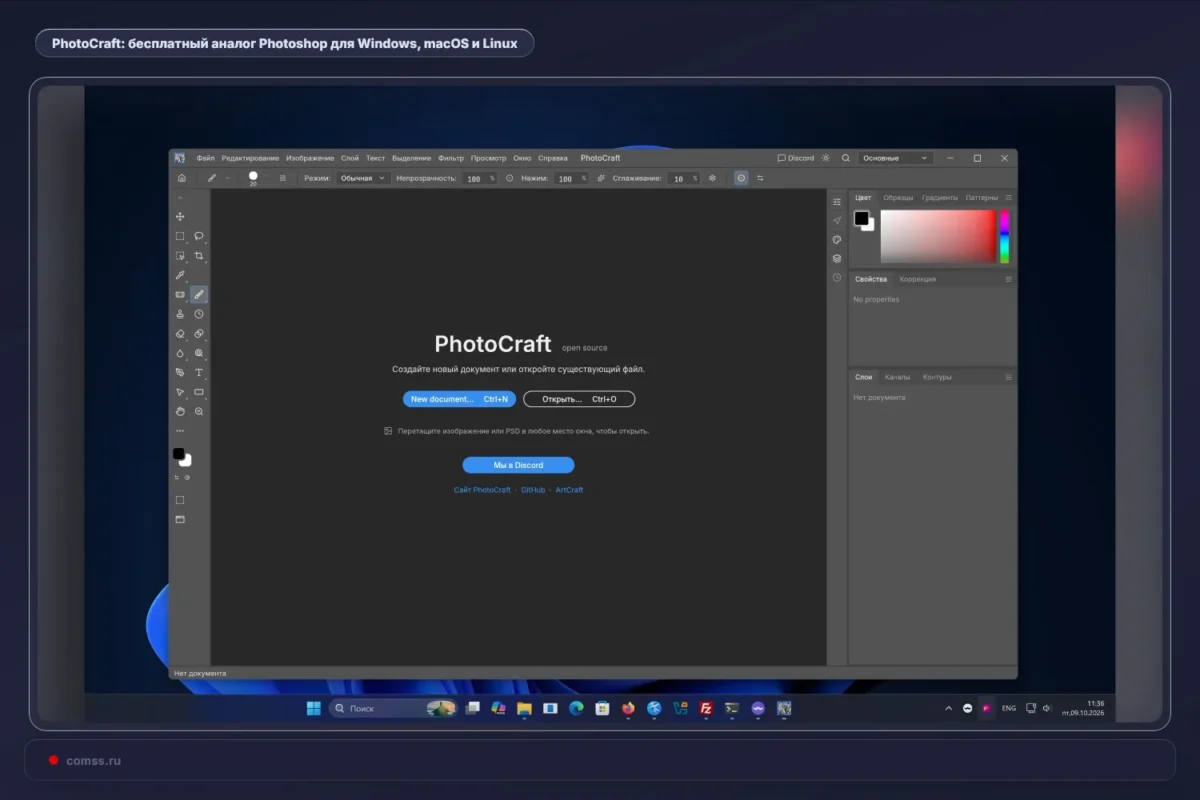Image resolution: width=1200 pixels, height=800 pixels.
Task: Select the Path Selection arrow tool
Action: (180, 392)
